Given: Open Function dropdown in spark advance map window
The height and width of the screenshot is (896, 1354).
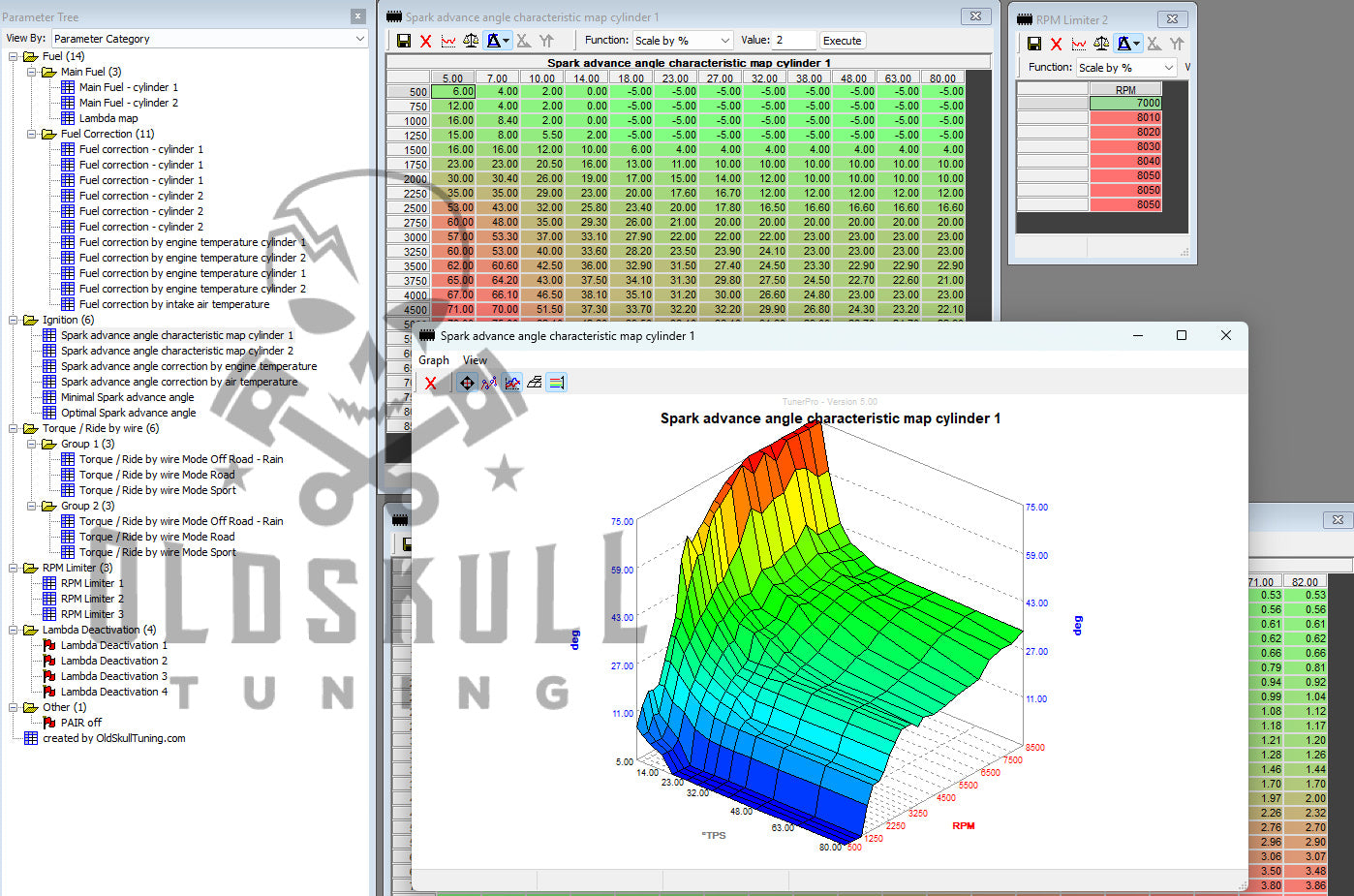Looking at the screenshot, I should tap(683, 41).
